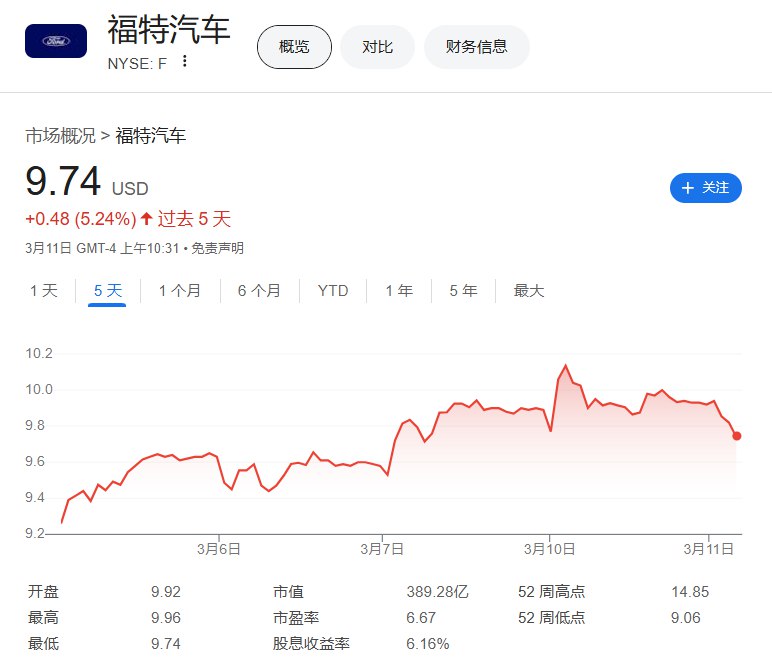772x667 pixels.
Task: Switch to the 对比 compare tab
Action: click(377, 47)
